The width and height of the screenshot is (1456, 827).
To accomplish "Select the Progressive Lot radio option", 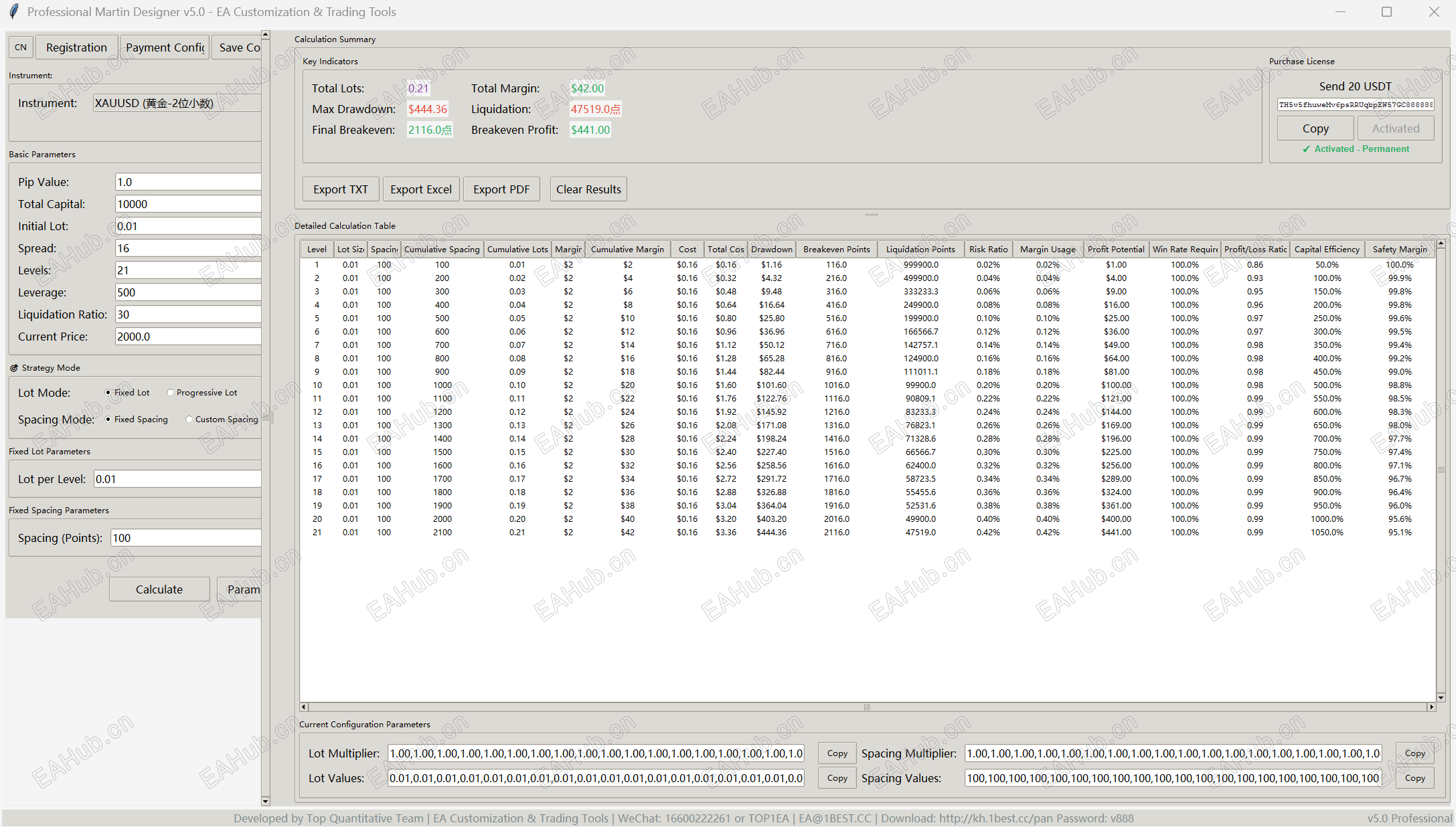I will coord(171,393).
